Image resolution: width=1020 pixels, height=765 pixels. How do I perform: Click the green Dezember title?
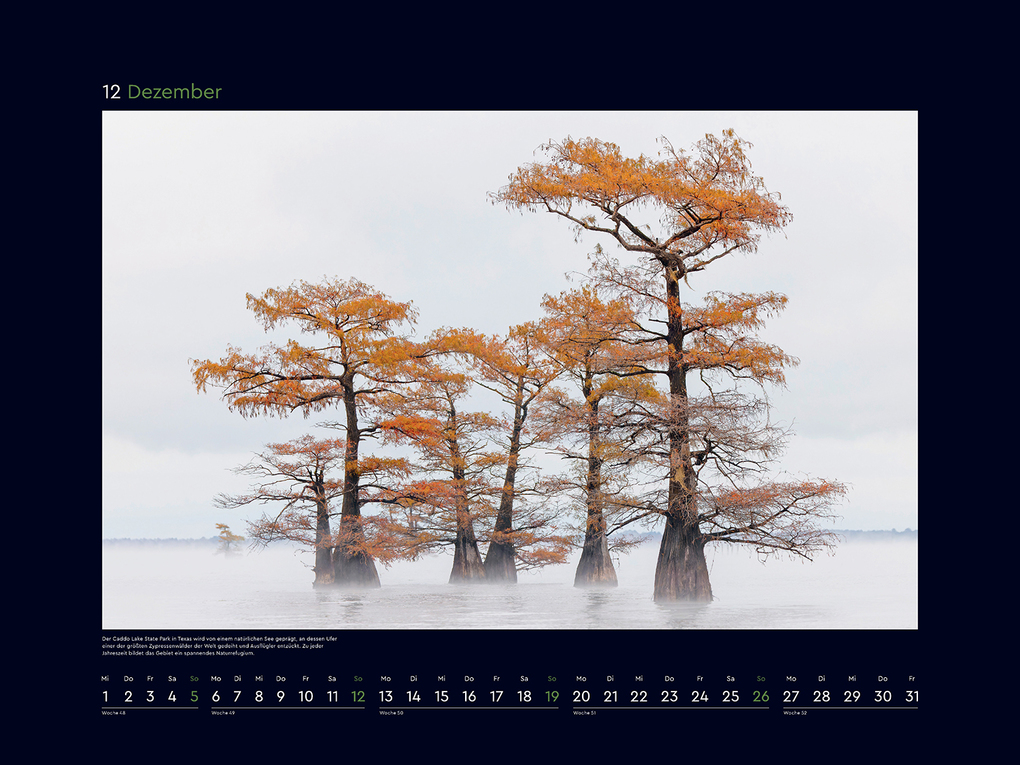pos(177,92)
